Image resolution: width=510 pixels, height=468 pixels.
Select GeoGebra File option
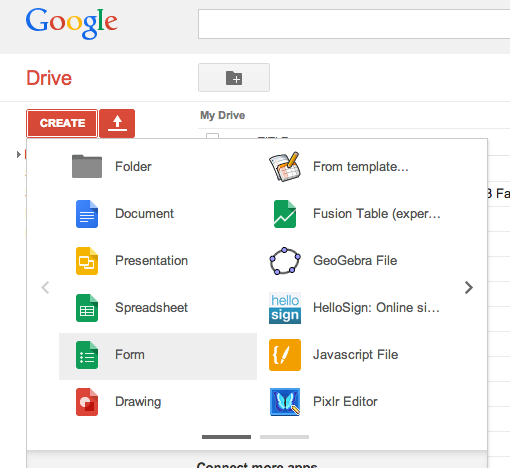click(356, 261)
